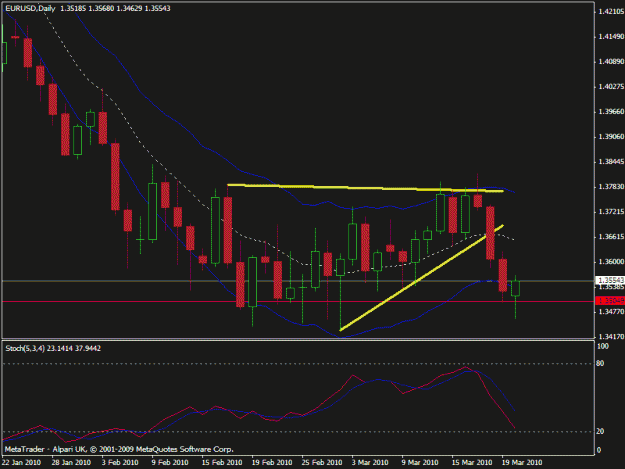Click the 19 Mar 2010 date label
The width and height of the screenshot is (625, 469).
pyautogui.click(x=522, y=463)
